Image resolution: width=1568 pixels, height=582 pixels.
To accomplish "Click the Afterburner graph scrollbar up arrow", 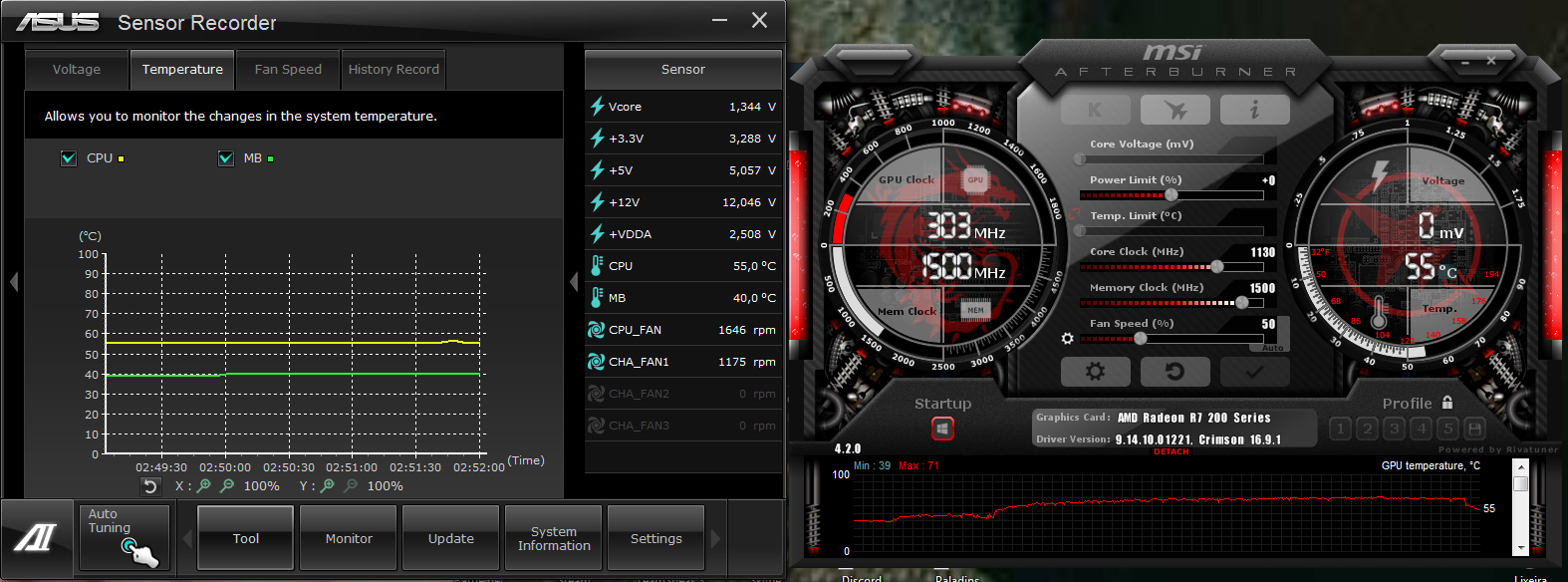I will pyautogui.click(x=1520, y=466).
